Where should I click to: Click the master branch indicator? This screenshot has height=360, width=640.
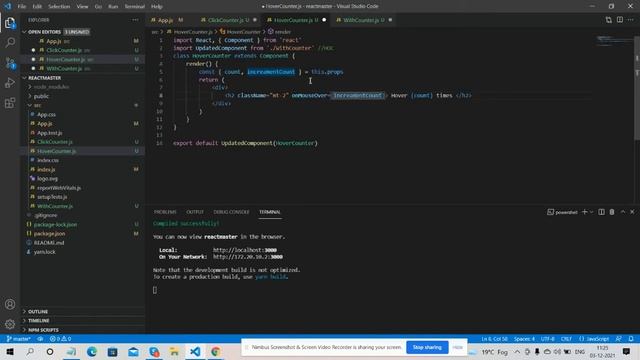pyautogui.click(x=19, y=339)
